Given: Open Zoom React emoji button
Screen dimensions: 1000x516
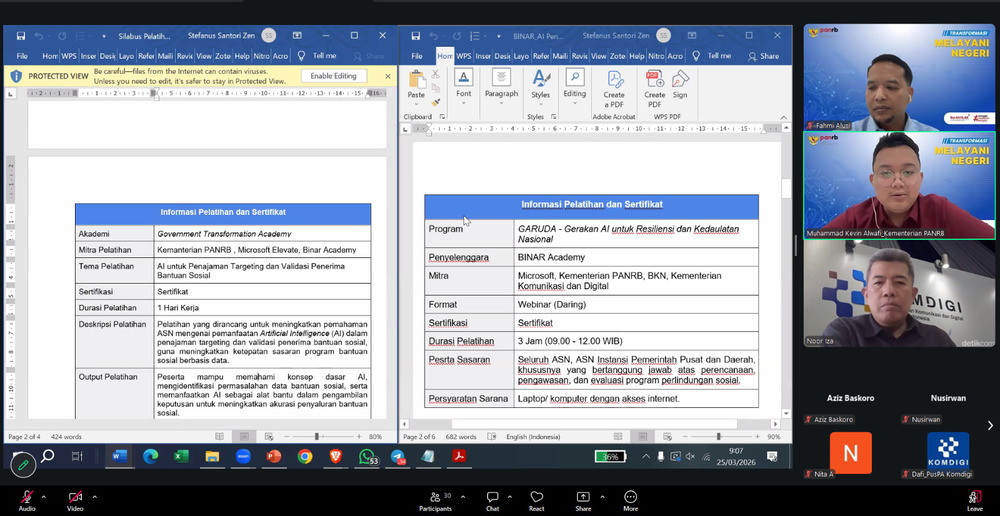Looking at the screenshot, I should [x=537, y=499].
